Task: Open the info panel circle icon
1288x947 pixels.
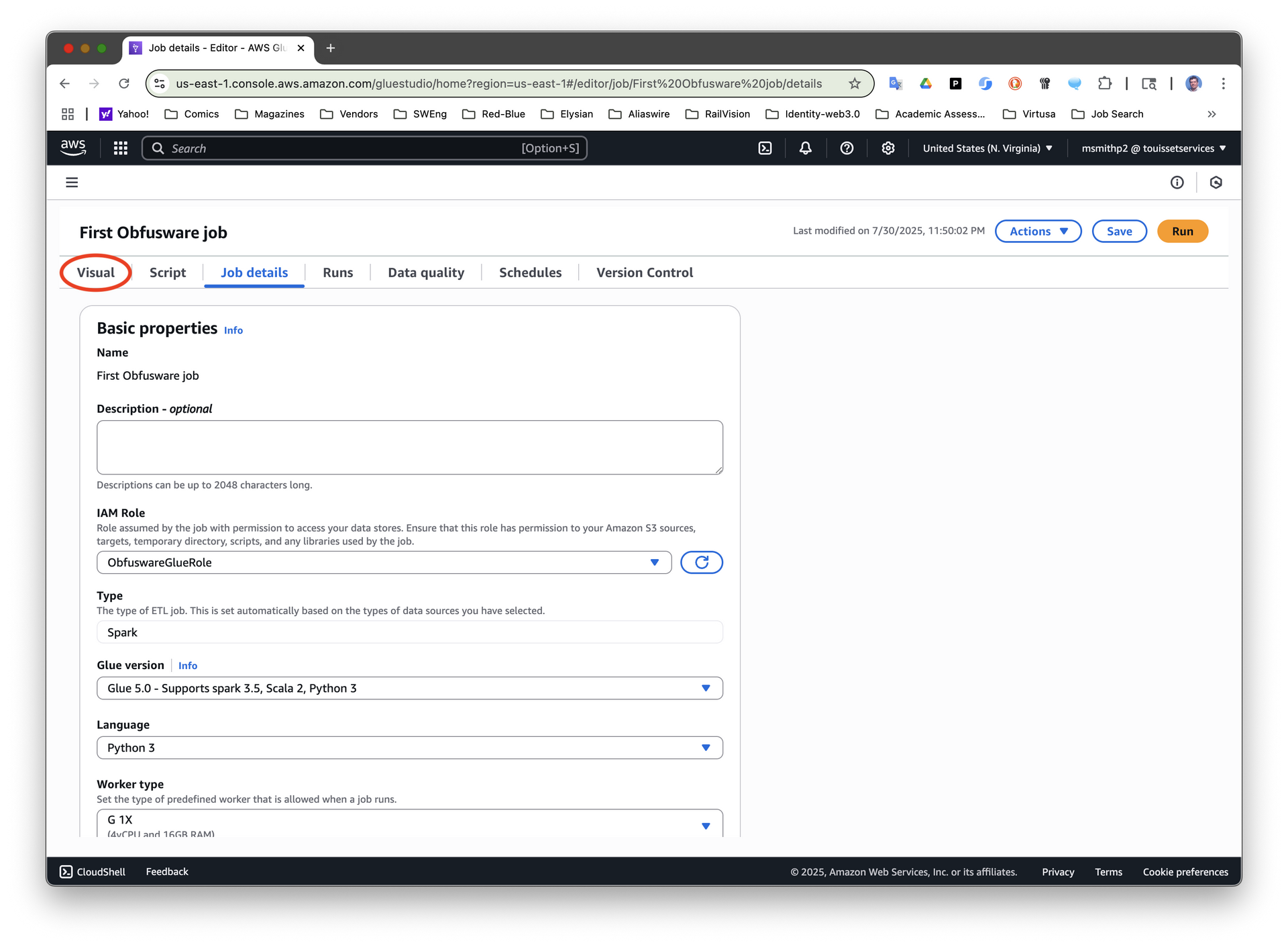Action: point(1177,183)
